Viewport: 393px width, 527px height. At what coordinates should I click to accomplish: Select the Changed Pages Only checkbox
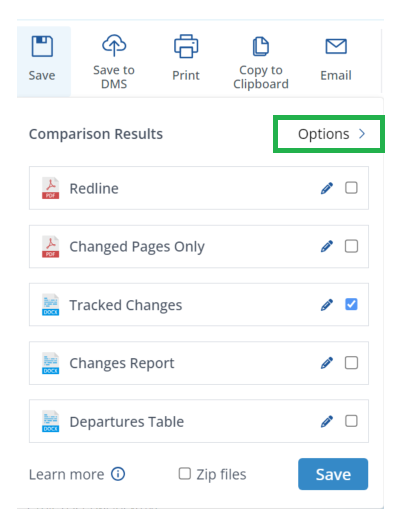coord(351,246)
